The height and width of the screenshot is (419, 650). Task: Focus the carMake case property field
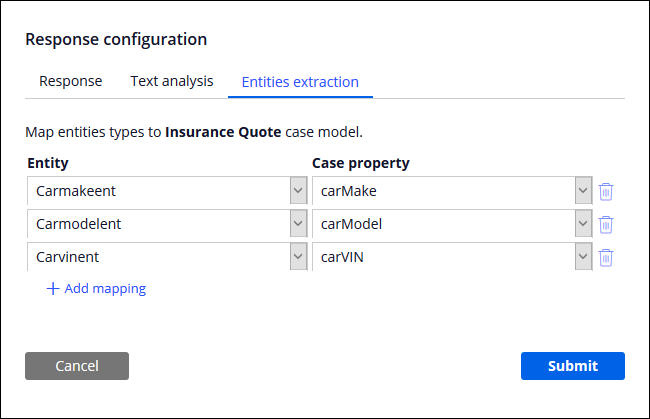(x=442, y=191)
